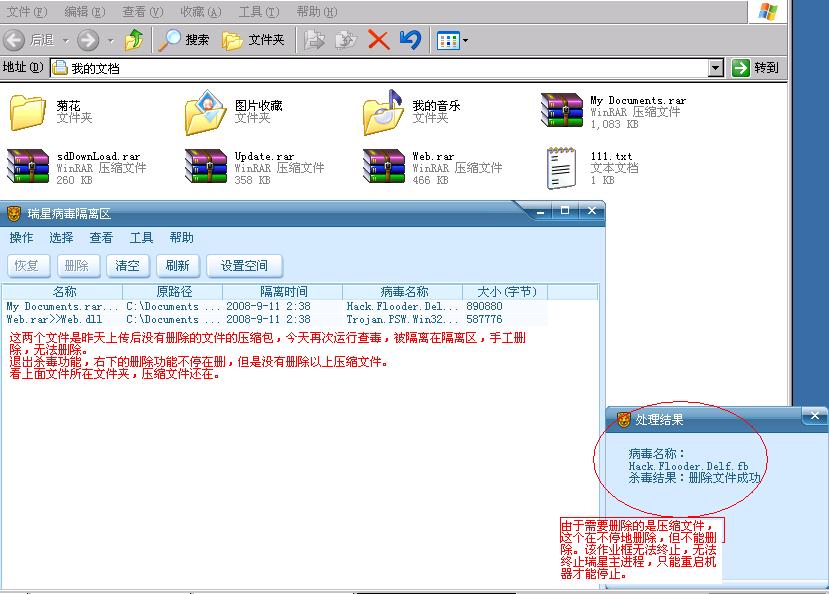This screenshot has height=594, width=829.
Task: Sort by 大小(字节) column header
Action: [506, 292]
